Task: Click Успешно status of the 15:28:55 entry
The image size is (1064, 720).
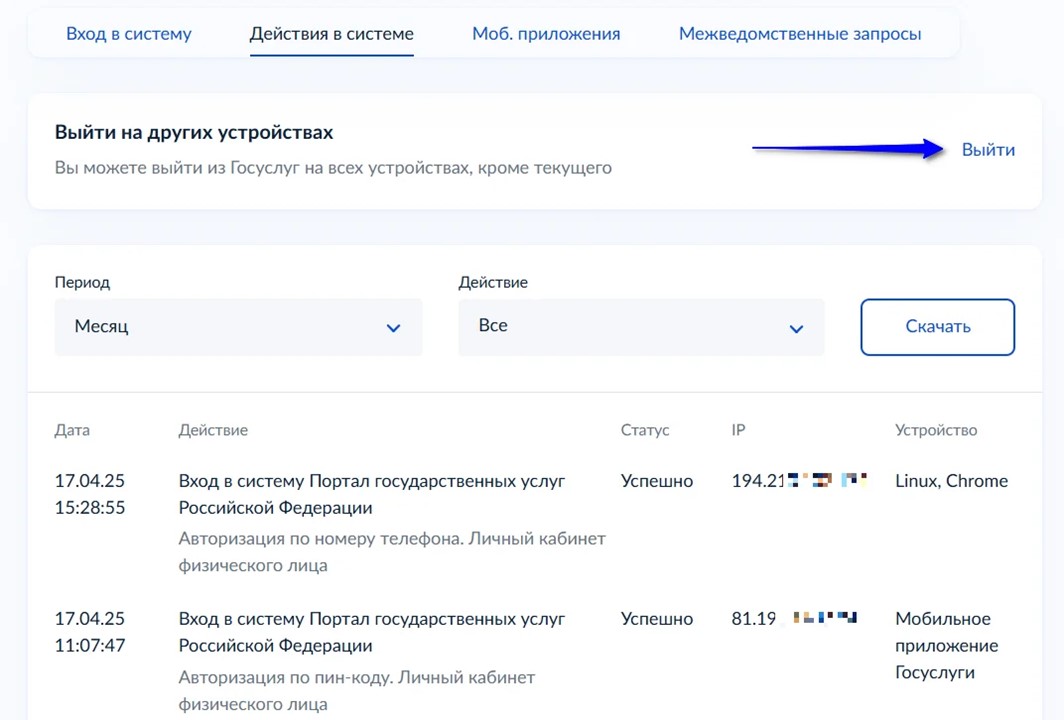Action: [657, 481]
